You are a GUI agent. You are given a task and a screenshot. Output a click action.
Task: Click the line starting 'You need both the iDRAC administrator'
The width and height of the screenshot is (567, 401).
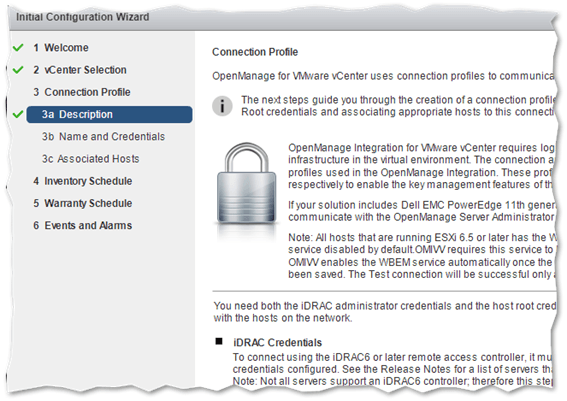384,306
